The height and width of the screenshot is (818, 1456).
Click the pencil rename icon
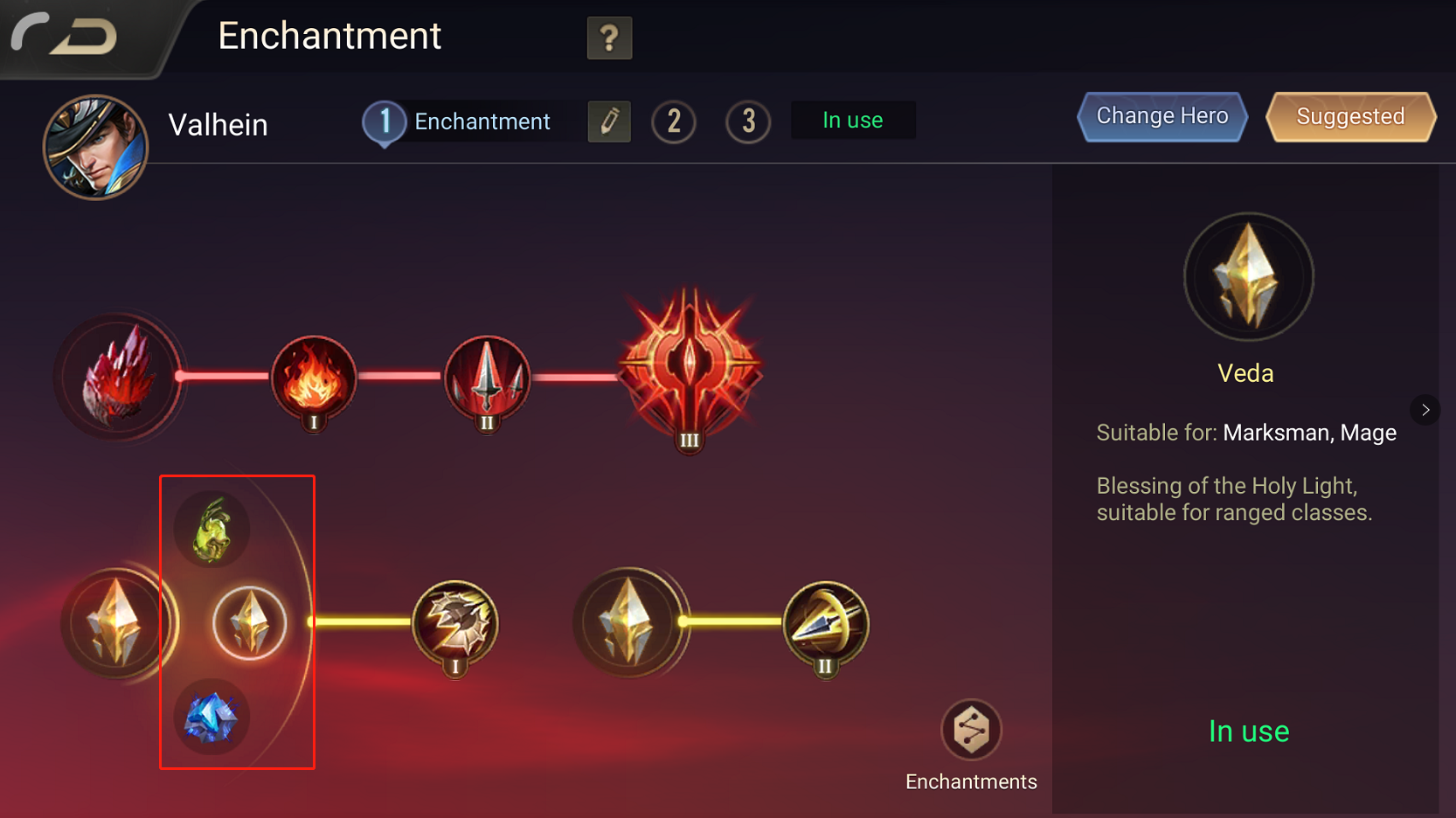[x=609, y=121]
